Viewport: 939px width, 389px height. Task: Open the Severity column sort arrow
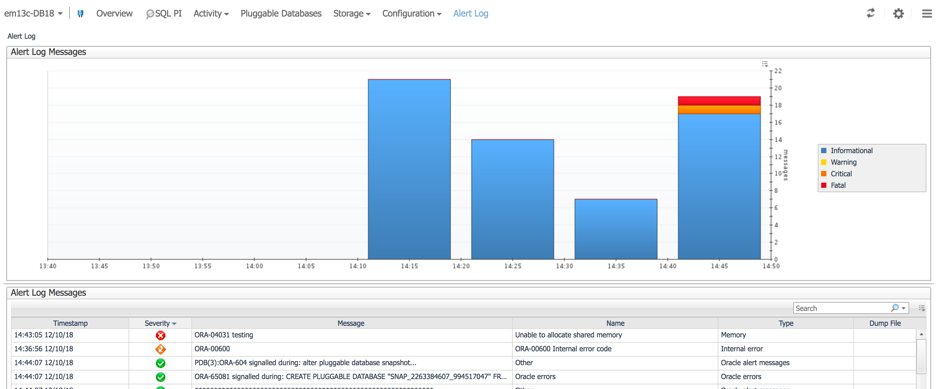point(174,323)
